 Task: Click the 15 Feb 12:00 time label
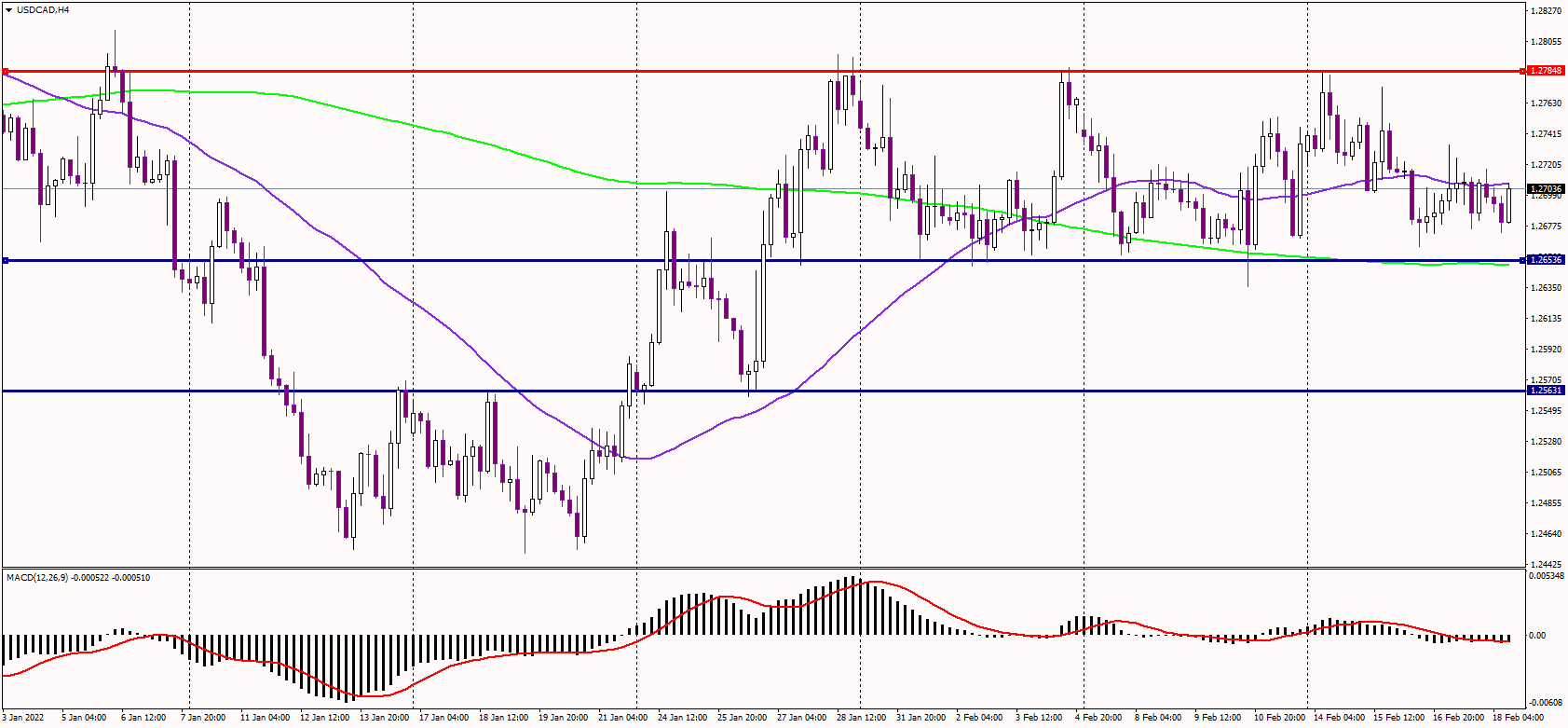[1398, 718]
